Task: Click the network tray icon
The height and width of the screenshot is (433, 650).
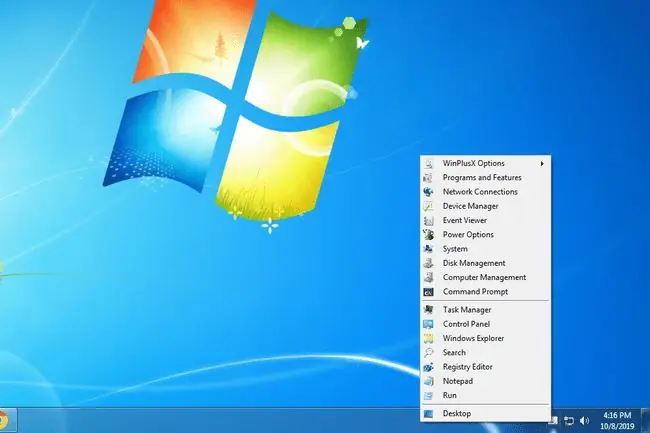Action: pos(569,421)
